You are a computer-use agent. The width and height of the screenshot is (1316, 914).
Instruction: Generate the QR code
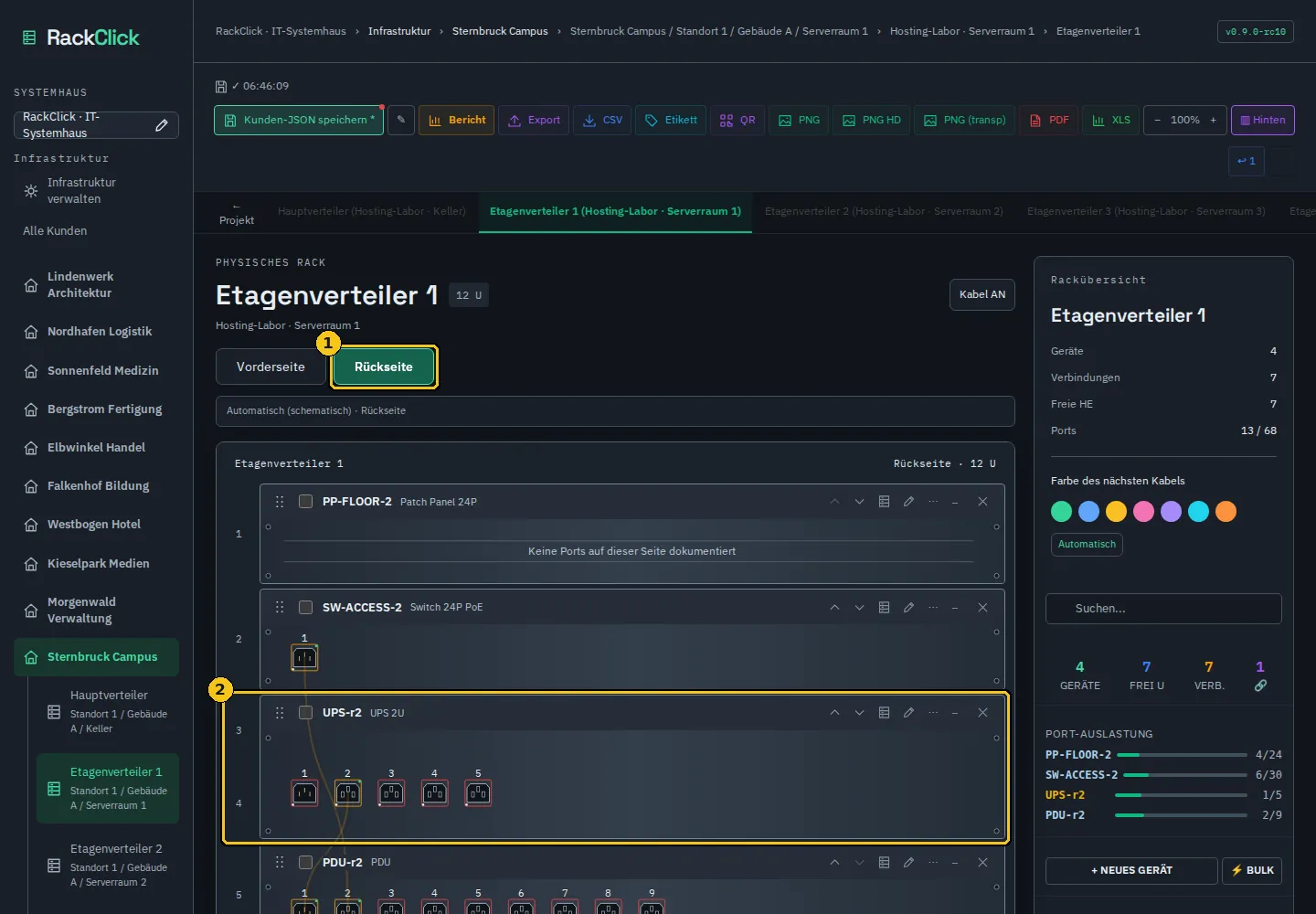coord(738,120)
